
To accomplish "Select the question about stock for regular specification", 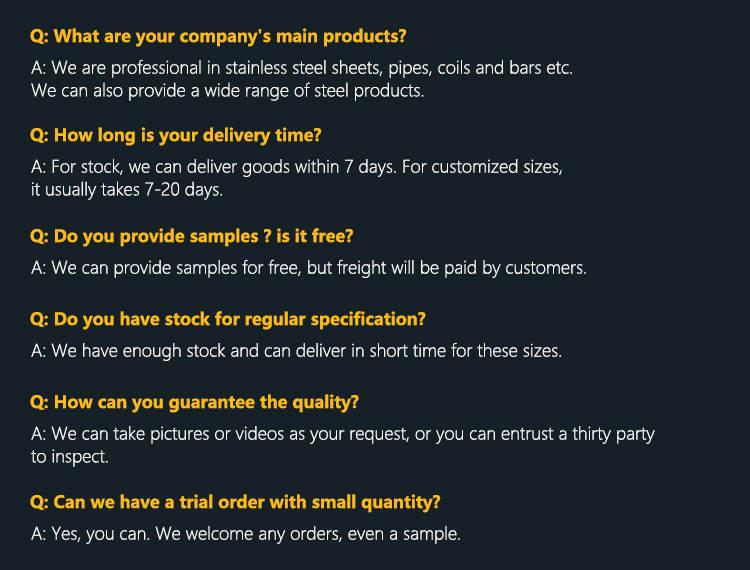I will coord(227,320).
